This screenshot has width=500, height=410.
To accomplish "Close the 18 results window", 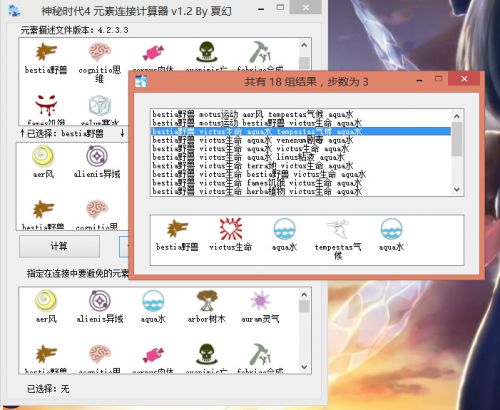I will click(464, 79).
